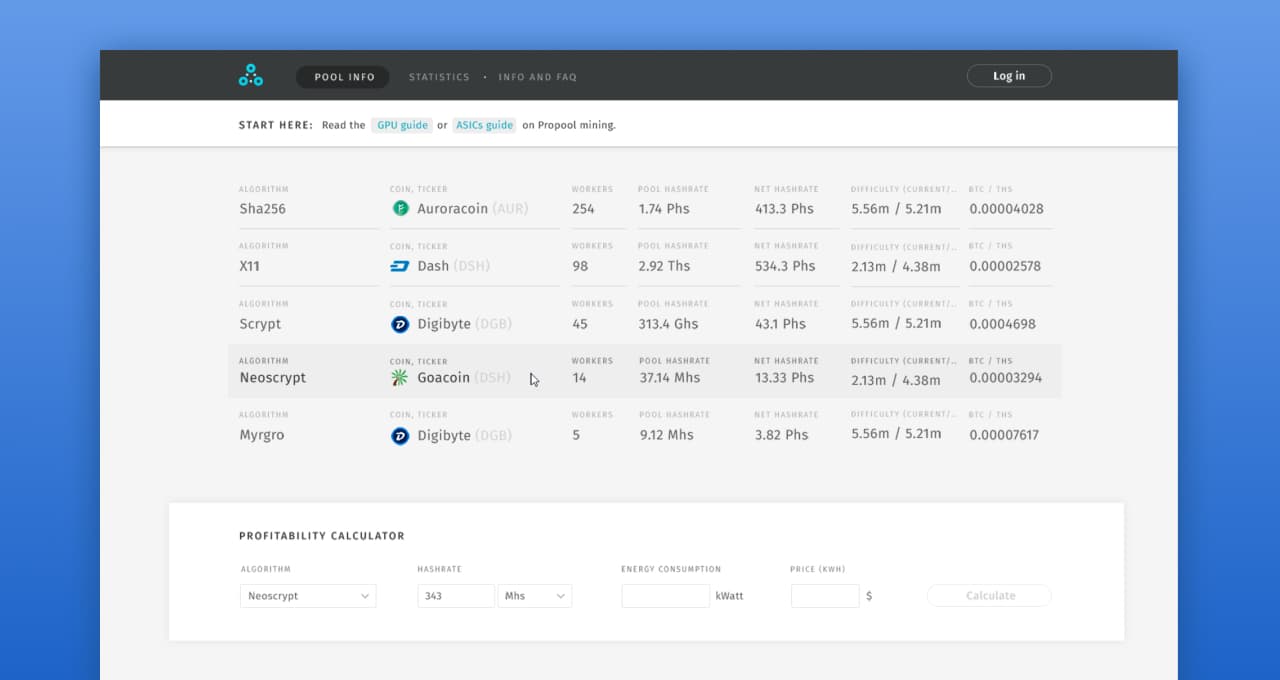Click the Hashrate input containing 343
The height and width of the screenshot is (680, 1280).
pos(456,595)
